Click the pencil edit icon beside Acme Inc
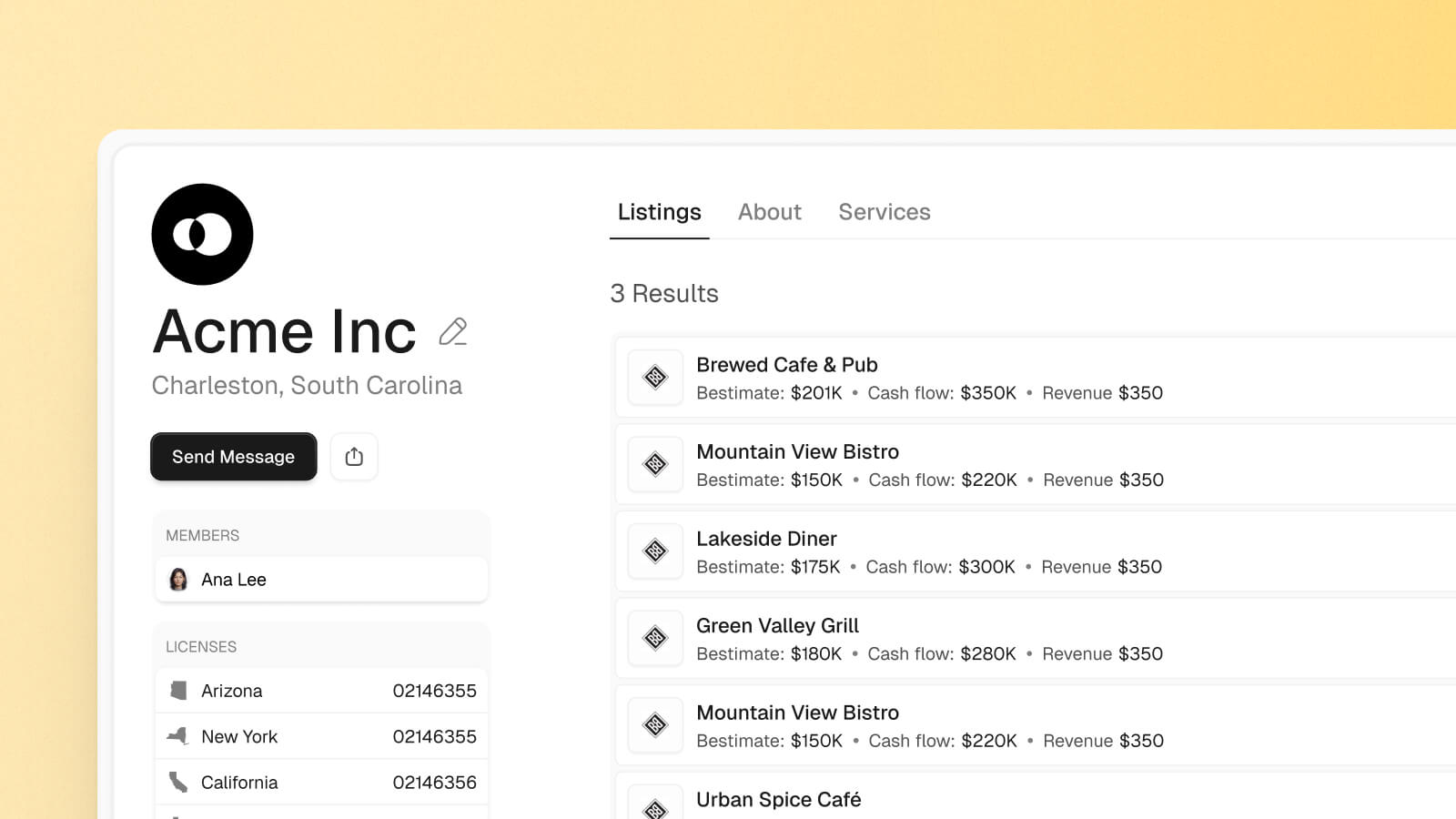Screen dimensions: 1456x819 tap(452, 332)
